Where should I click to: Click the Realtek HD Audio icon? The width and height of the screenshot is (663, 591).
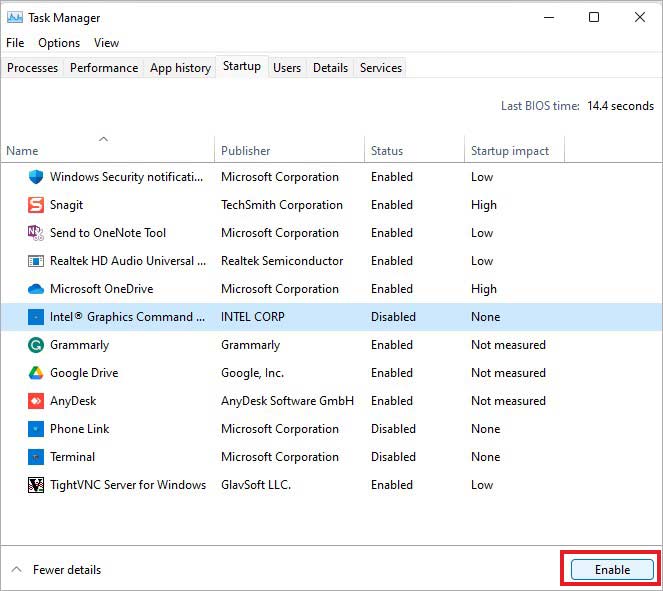pyautogui.click(x=36, y=261)
